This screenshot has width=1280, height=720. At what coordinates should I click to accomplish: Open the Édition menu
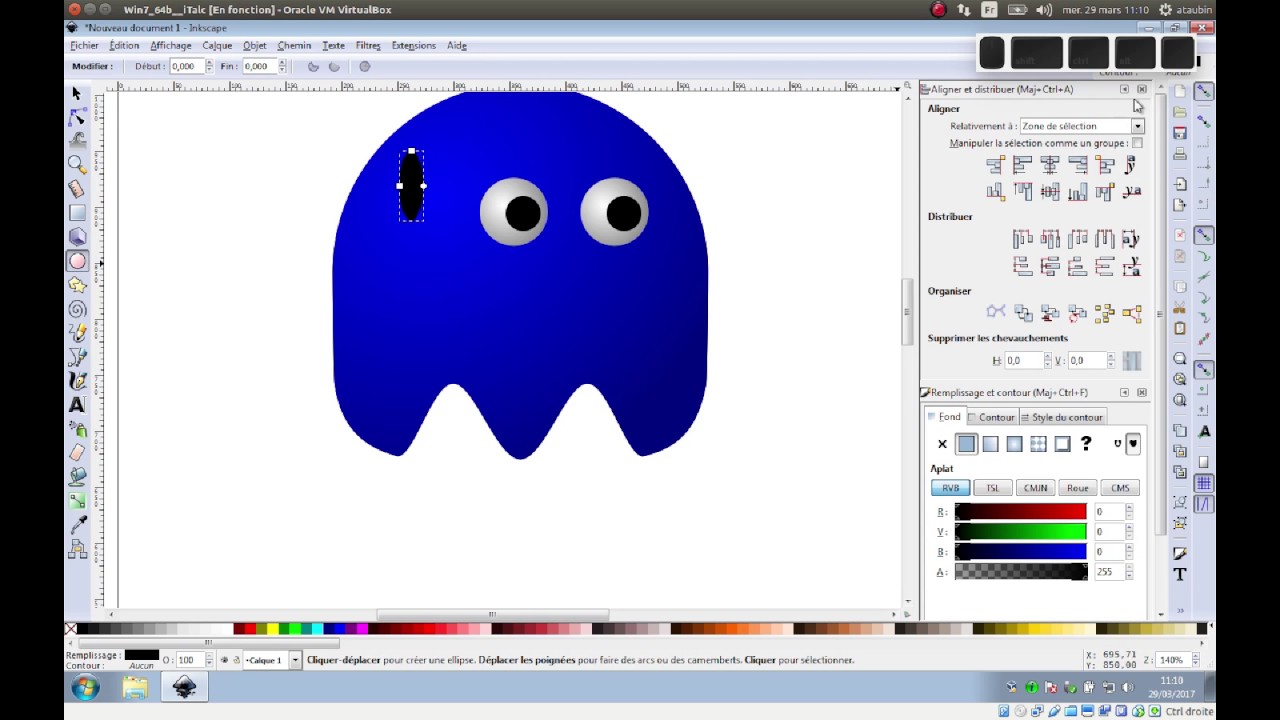[124, 45]
